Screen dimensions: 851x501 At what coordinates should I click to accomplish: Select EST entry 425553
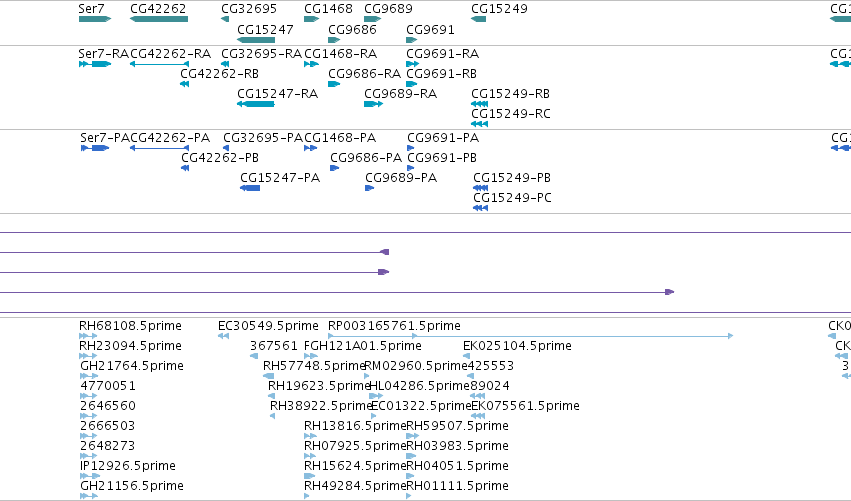tap(491, 366)
